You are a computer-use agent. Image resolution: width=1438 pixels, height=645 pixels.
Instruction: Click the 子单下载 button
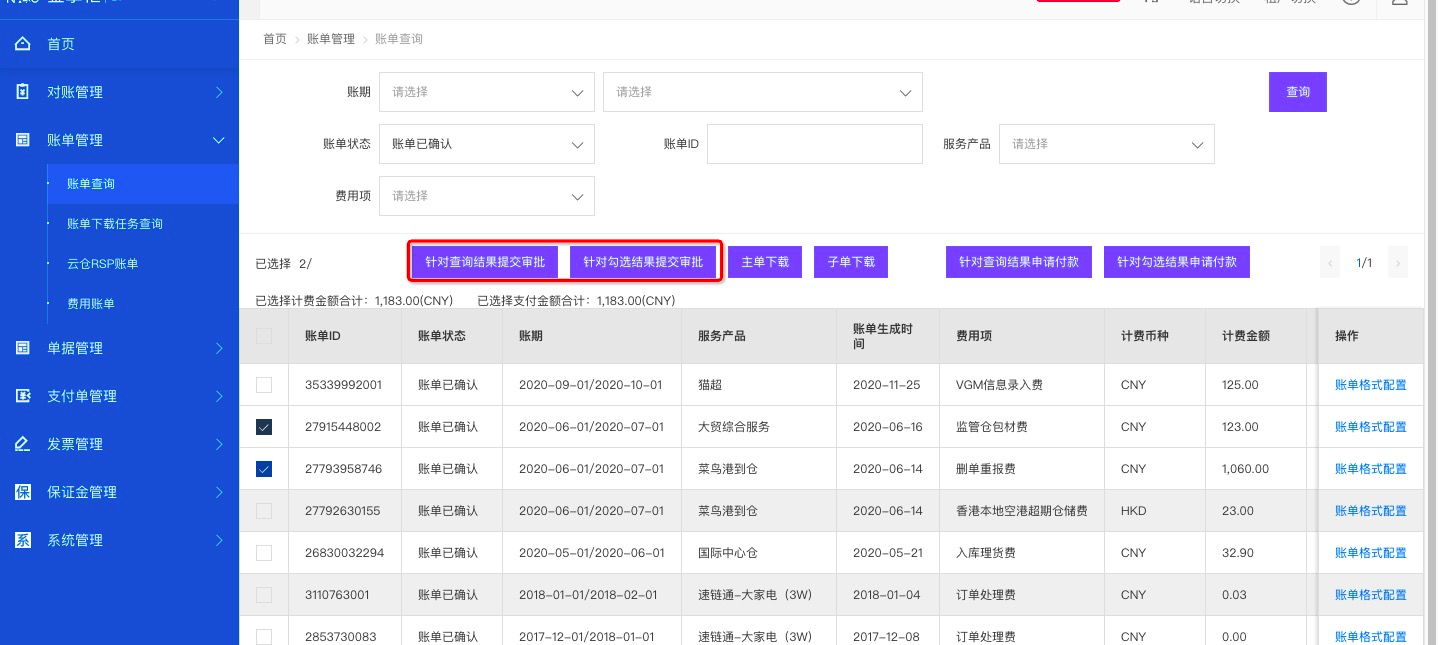[851, 262]
